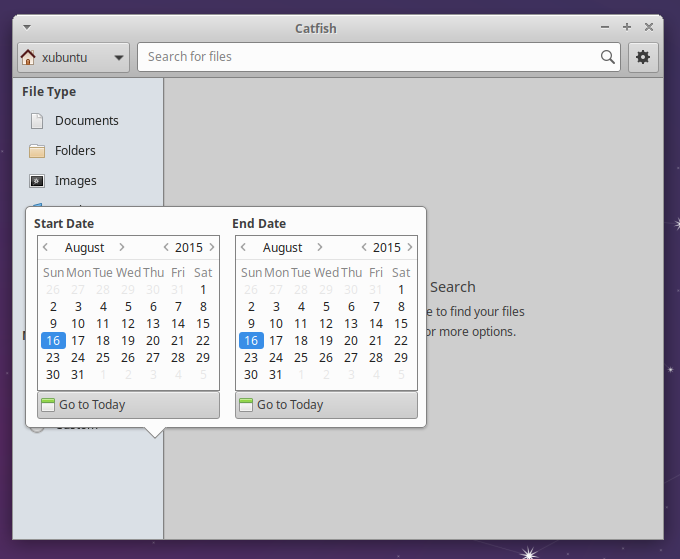The width and height of the screenshot is (680, 559).
Task: Select the Images file type filter
Action: [75, 181]
